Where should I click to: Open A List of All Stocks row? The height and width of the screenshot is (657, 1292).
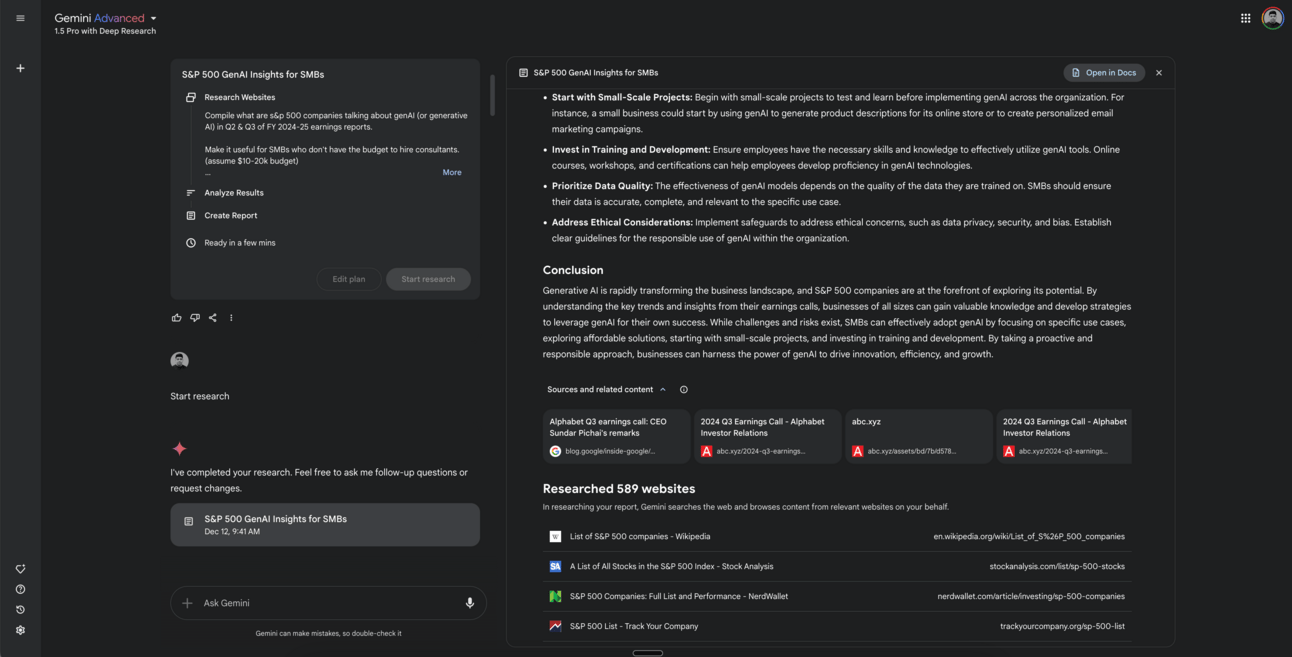837,566
